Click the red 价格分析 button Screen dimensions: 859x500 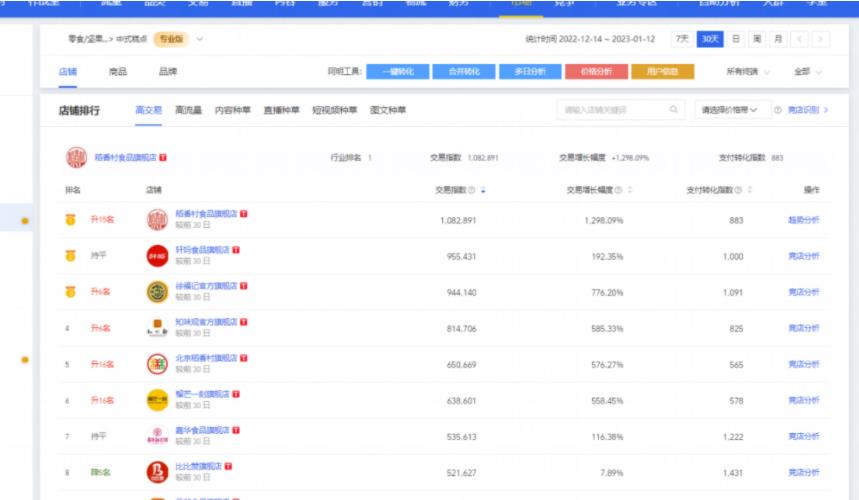point(596,72)
